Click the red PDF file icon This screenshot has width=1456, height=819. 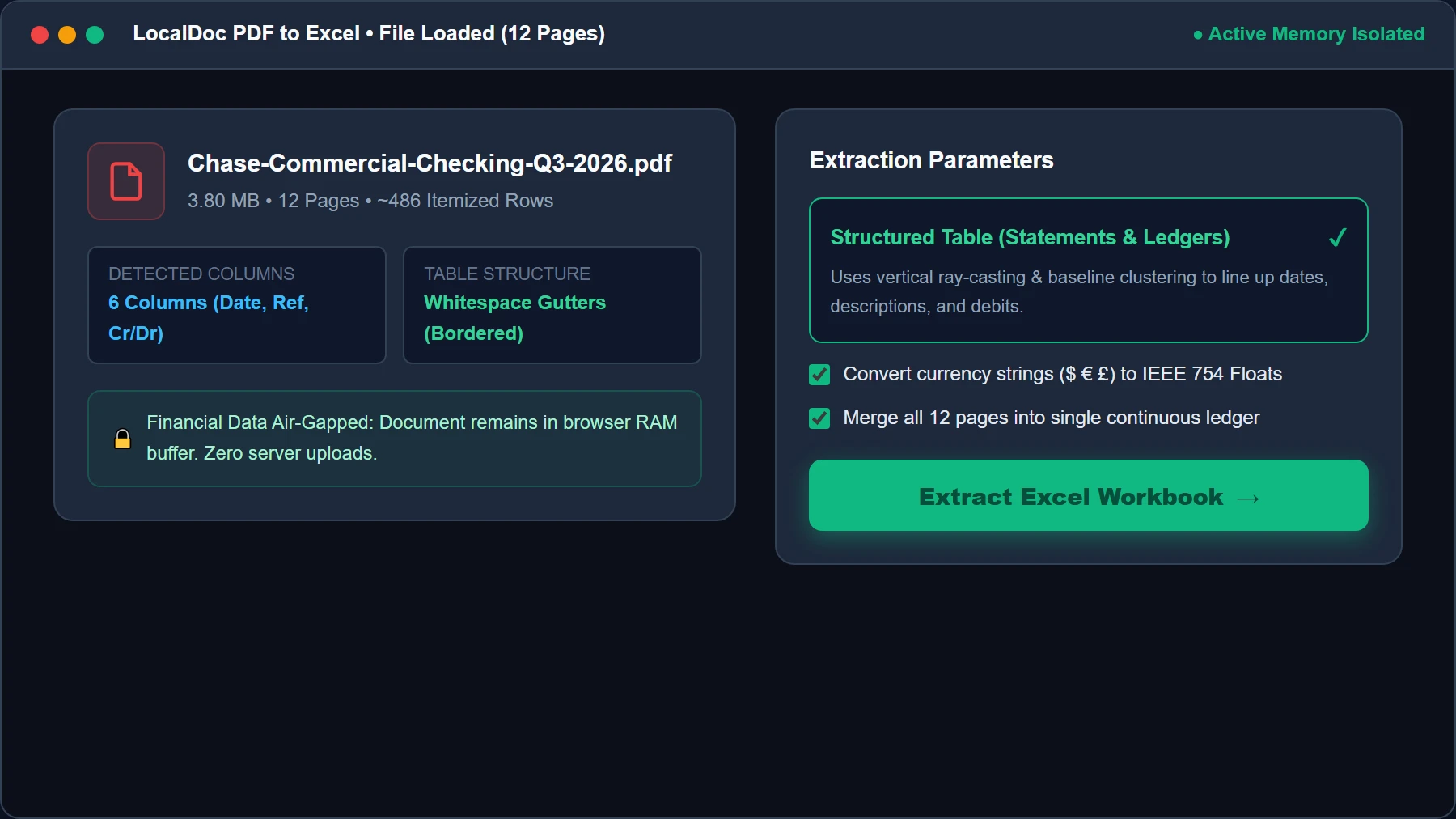[126, 181]
